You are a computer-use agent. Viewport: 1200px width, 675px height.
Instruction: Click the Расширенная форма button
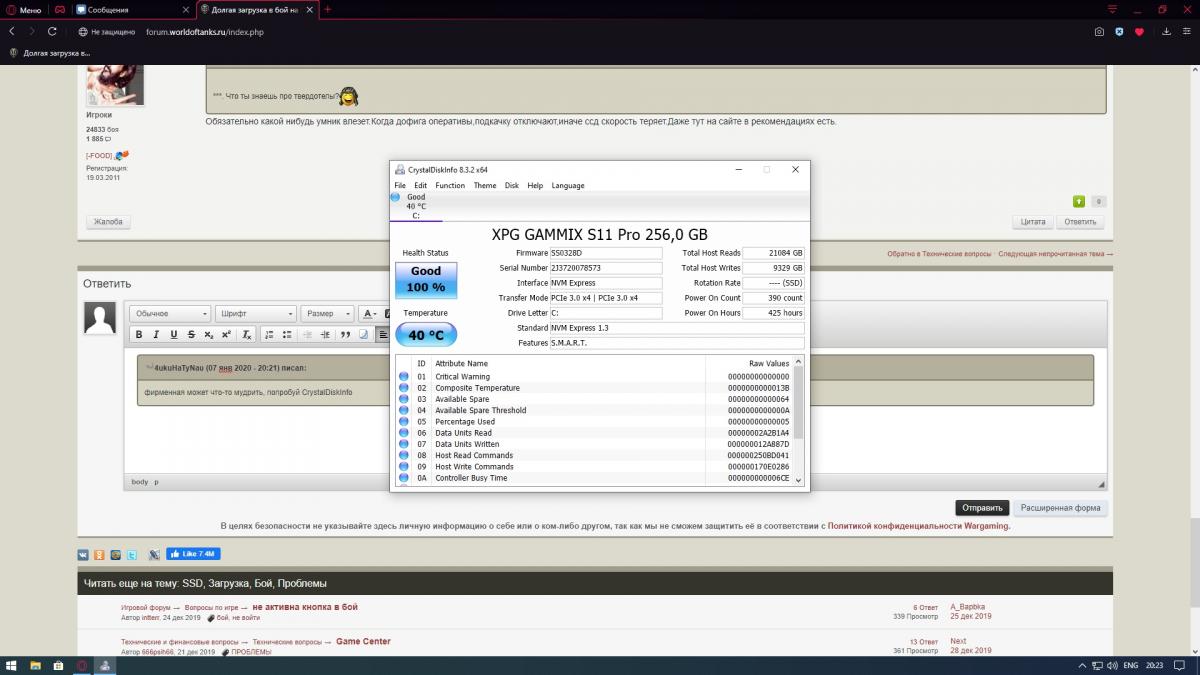[1061, 508]
